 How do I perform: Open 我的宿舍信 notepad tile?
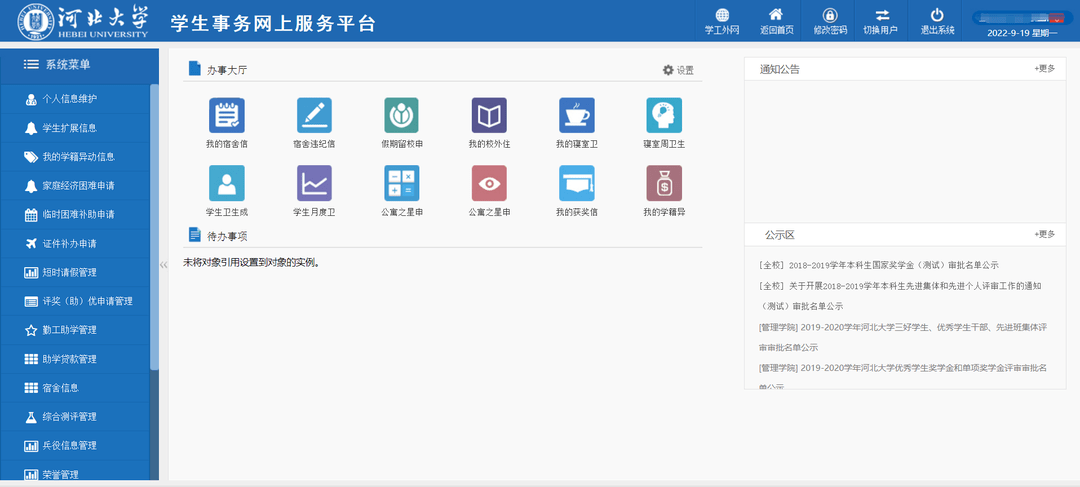pyautogui.click(x=227, y=115)
